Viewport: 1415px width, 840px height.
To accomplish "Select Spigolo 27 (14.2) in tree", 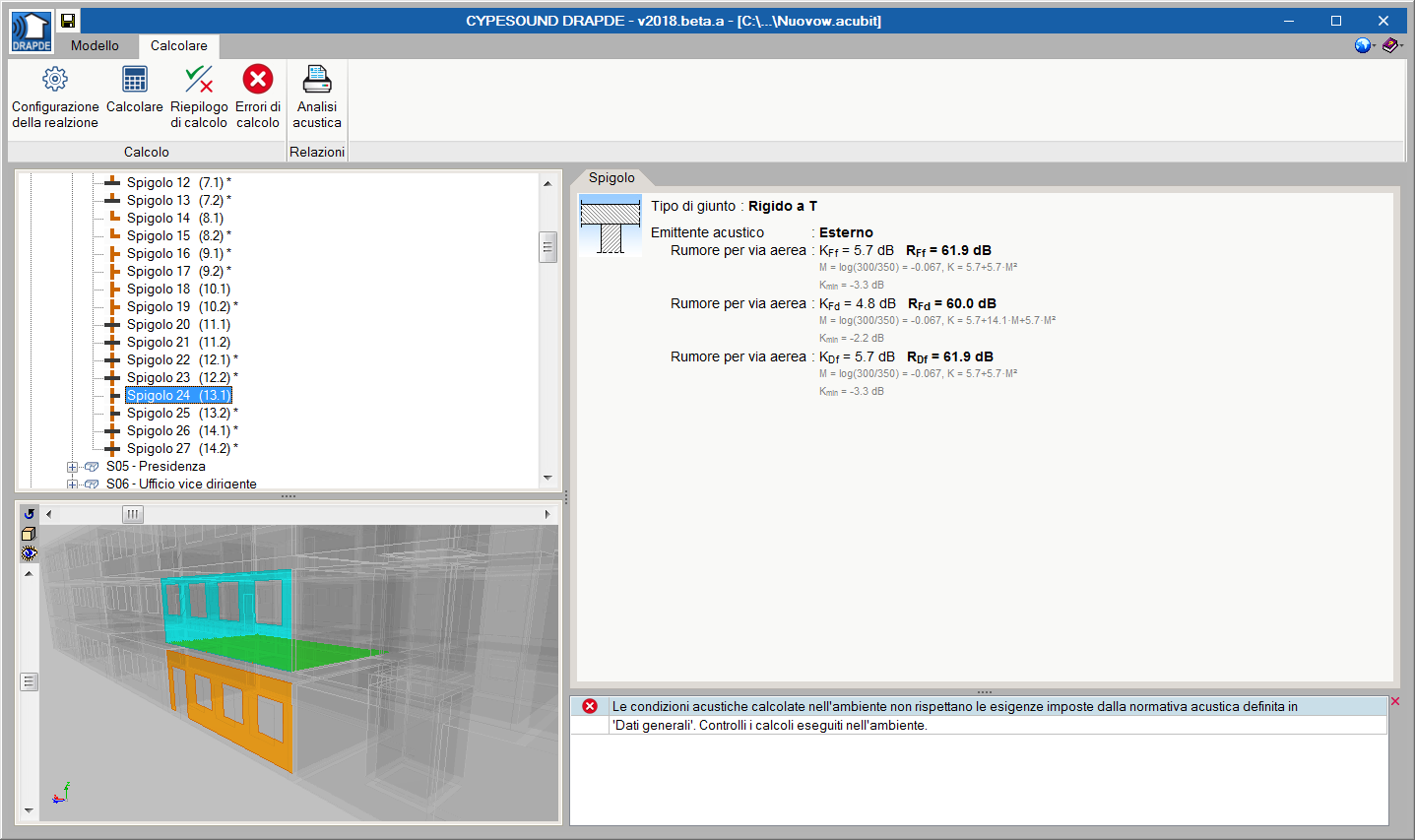I will tap(182, 448).
